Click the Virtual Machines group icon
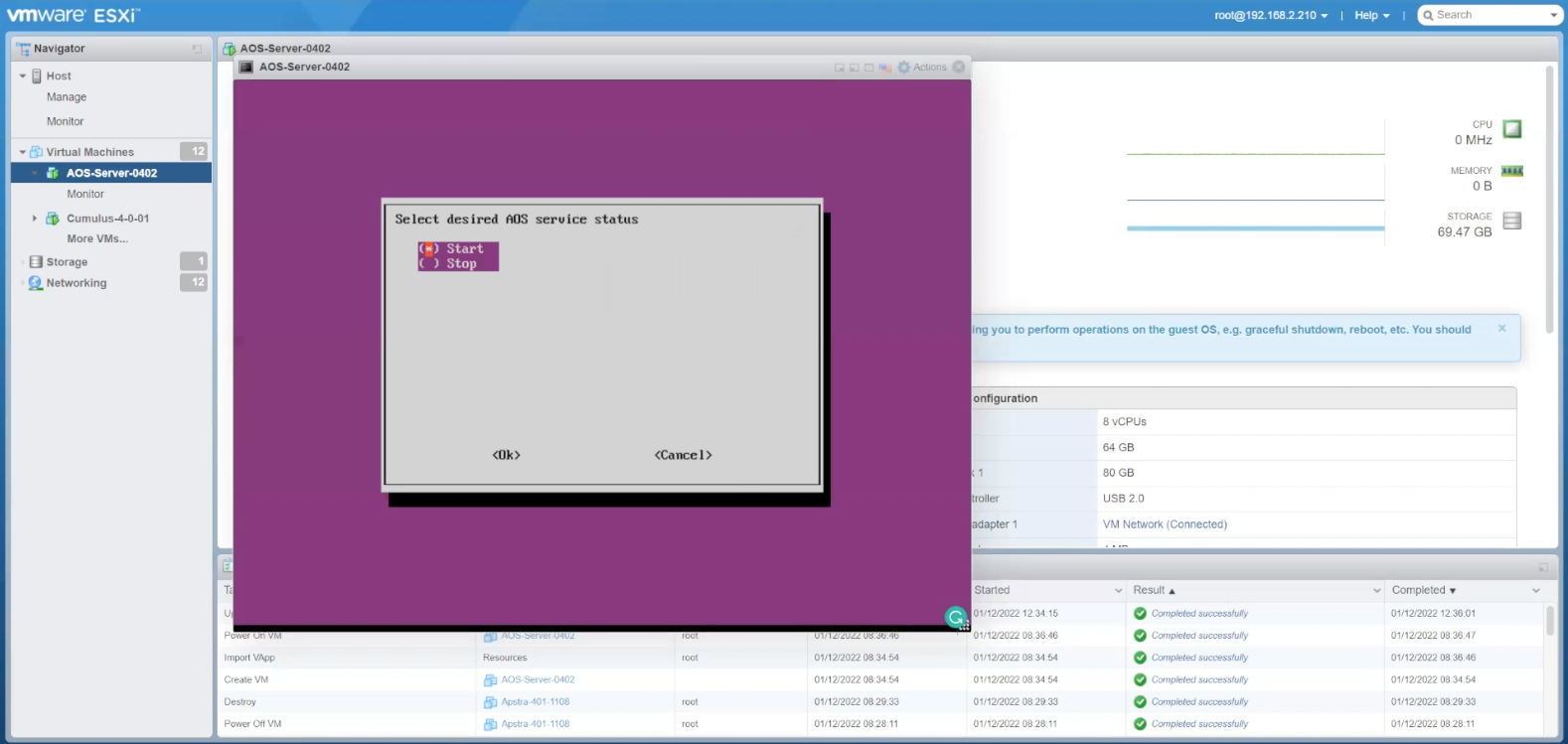The height and width of the screenshot is (744, 1568). pyautogui.click(x=37, y=152)
